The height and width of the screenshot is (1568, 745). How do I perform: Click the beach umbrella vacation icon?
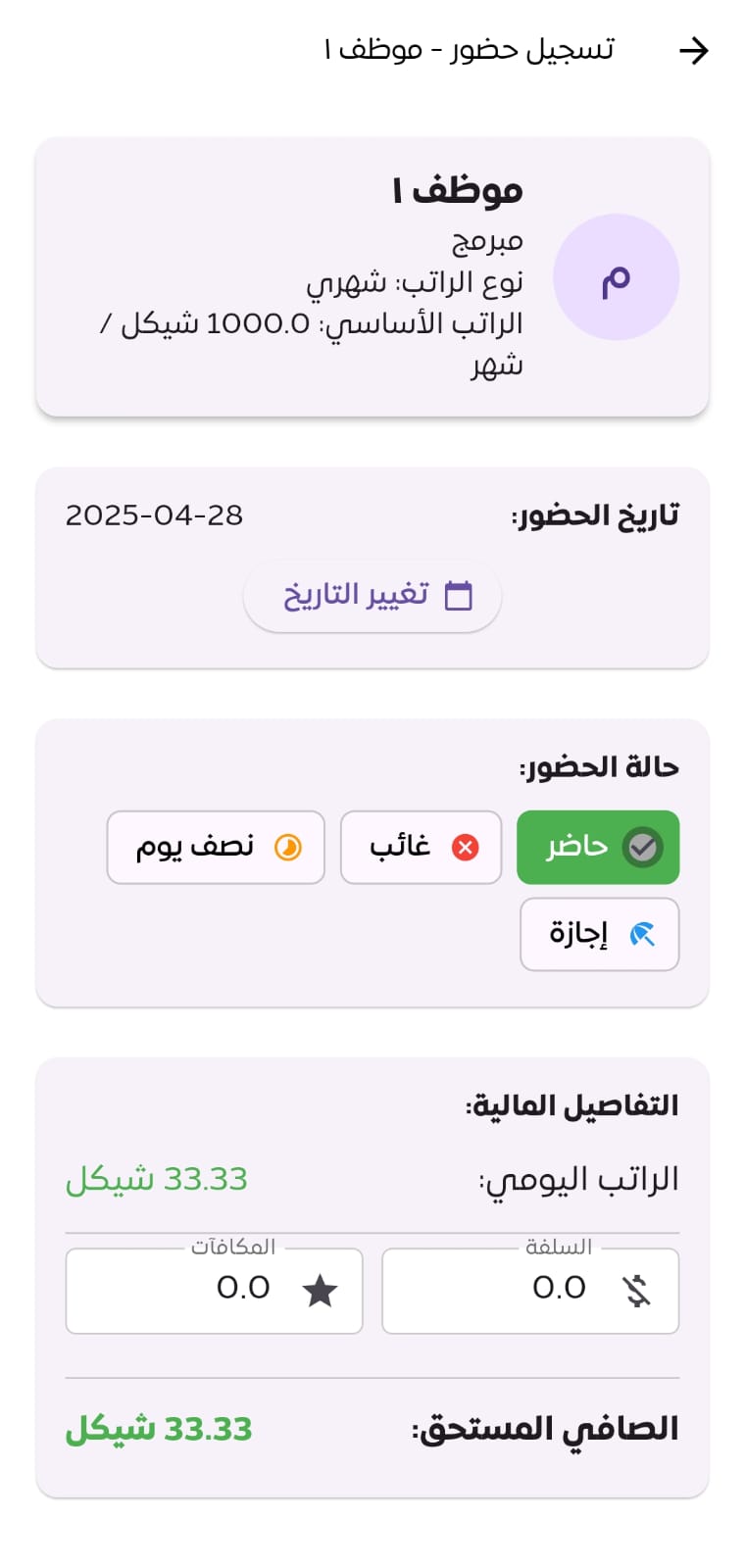642,935
